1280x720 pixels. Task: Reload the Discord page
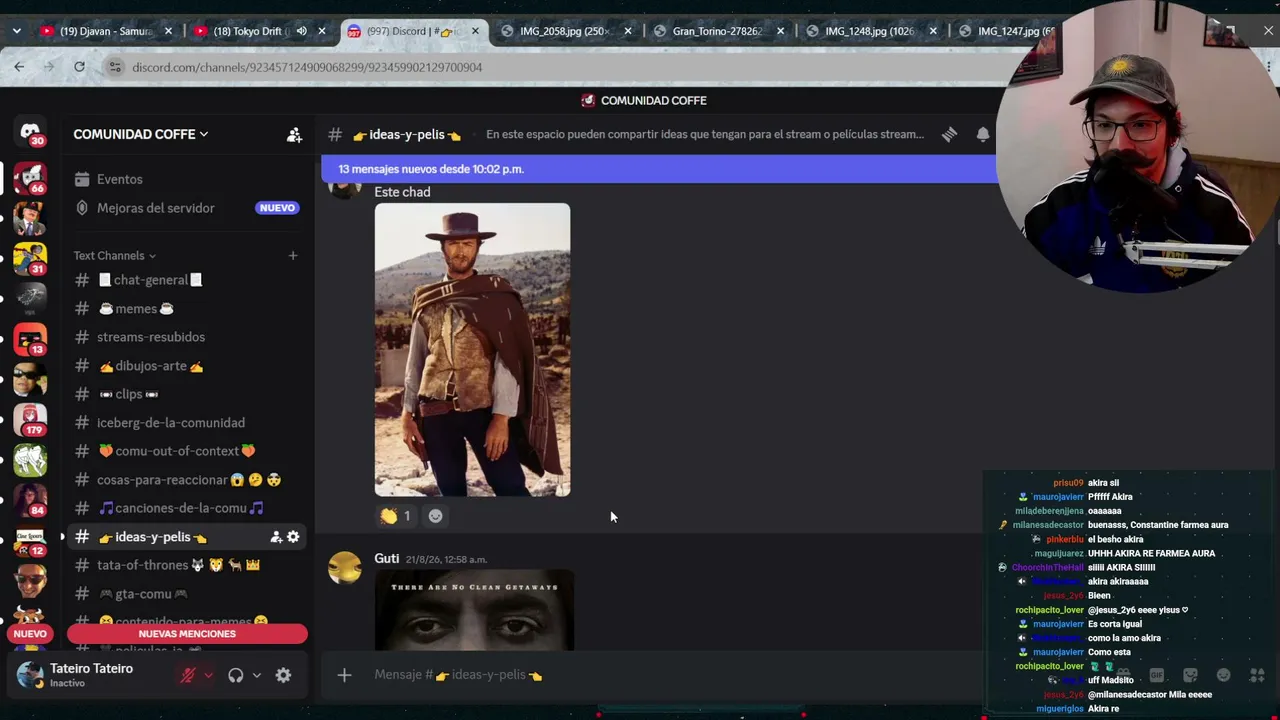coord(79,67)
